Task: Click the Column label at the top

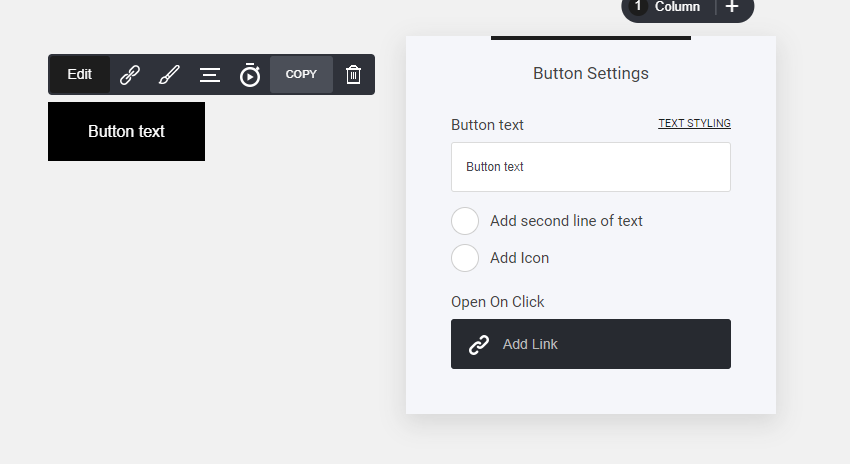Action: (x=677, y=7)
